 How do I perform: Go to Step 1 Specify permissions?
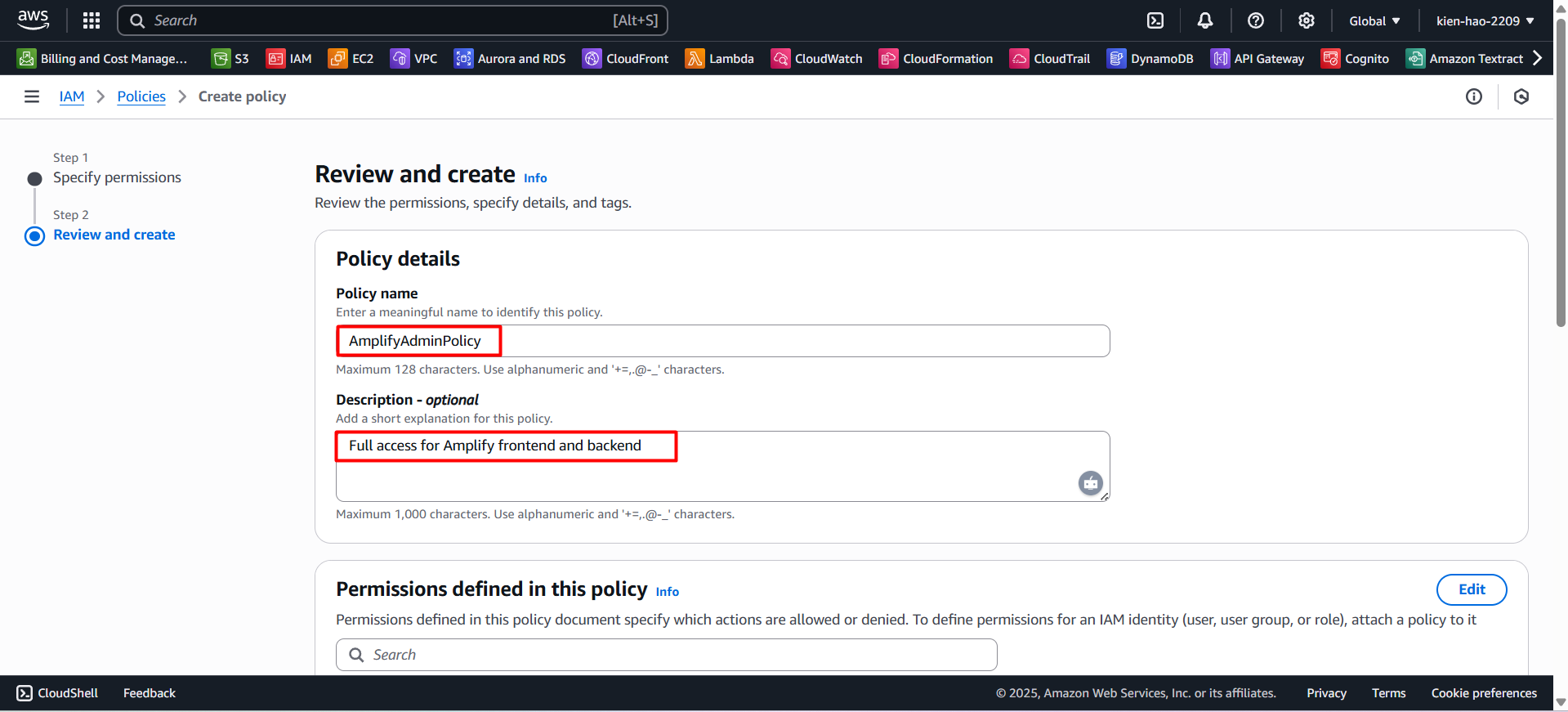point(117,177)
